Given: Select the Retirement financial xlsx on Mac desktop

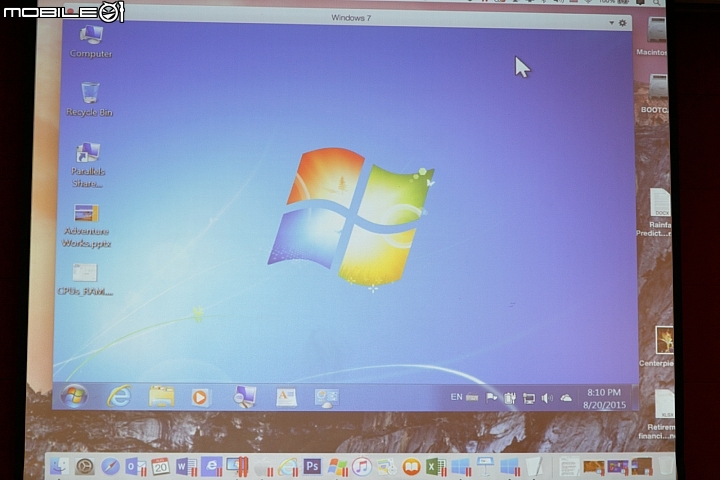Looking at the screenshot, I should [658, 415].
